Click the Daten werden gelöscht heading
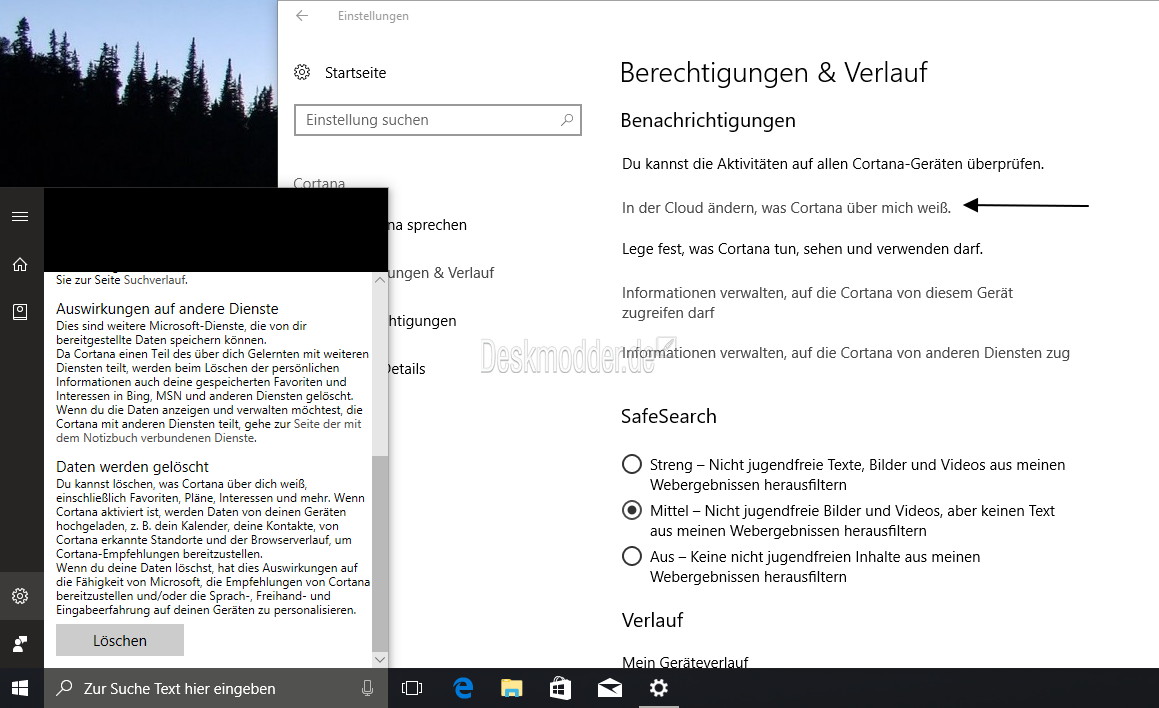Image resolution: width=1159 pixels, height=708 pixels. coord(132,467)
